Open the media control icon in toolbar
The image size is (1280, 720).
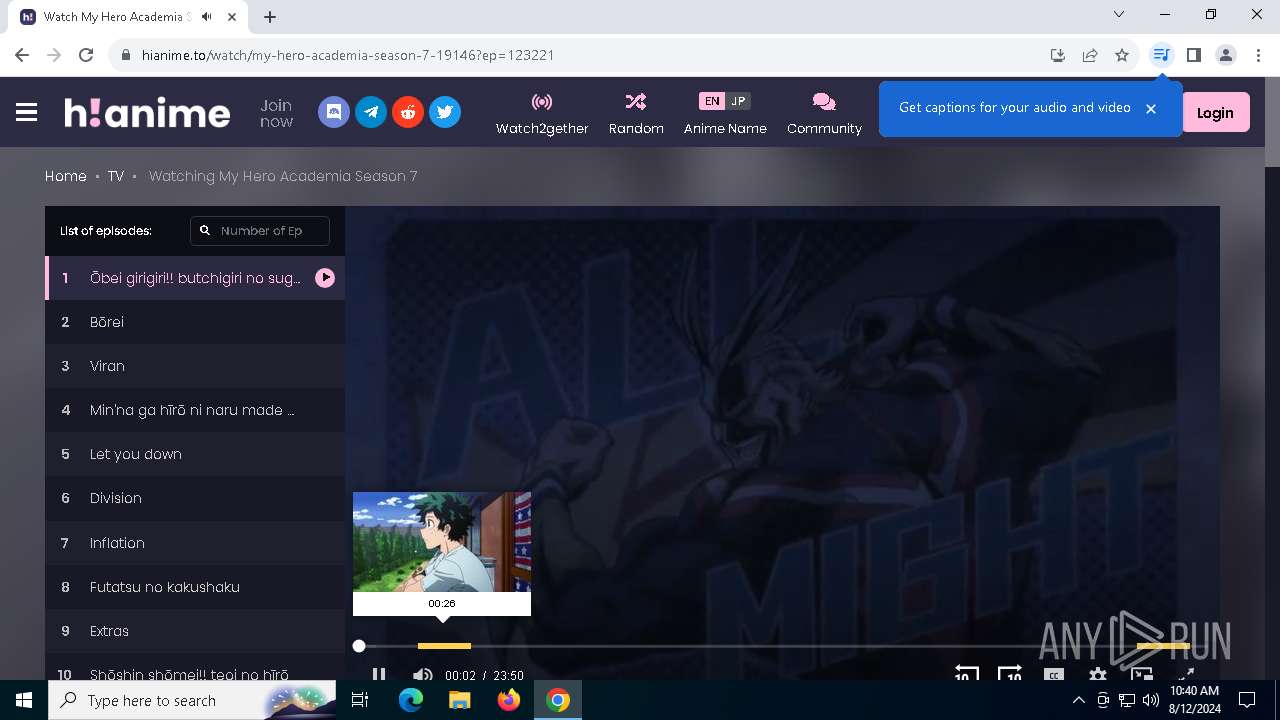1161,55
